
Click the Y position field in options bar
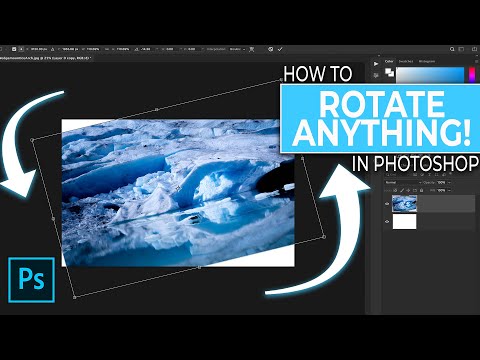pos(69,49)
